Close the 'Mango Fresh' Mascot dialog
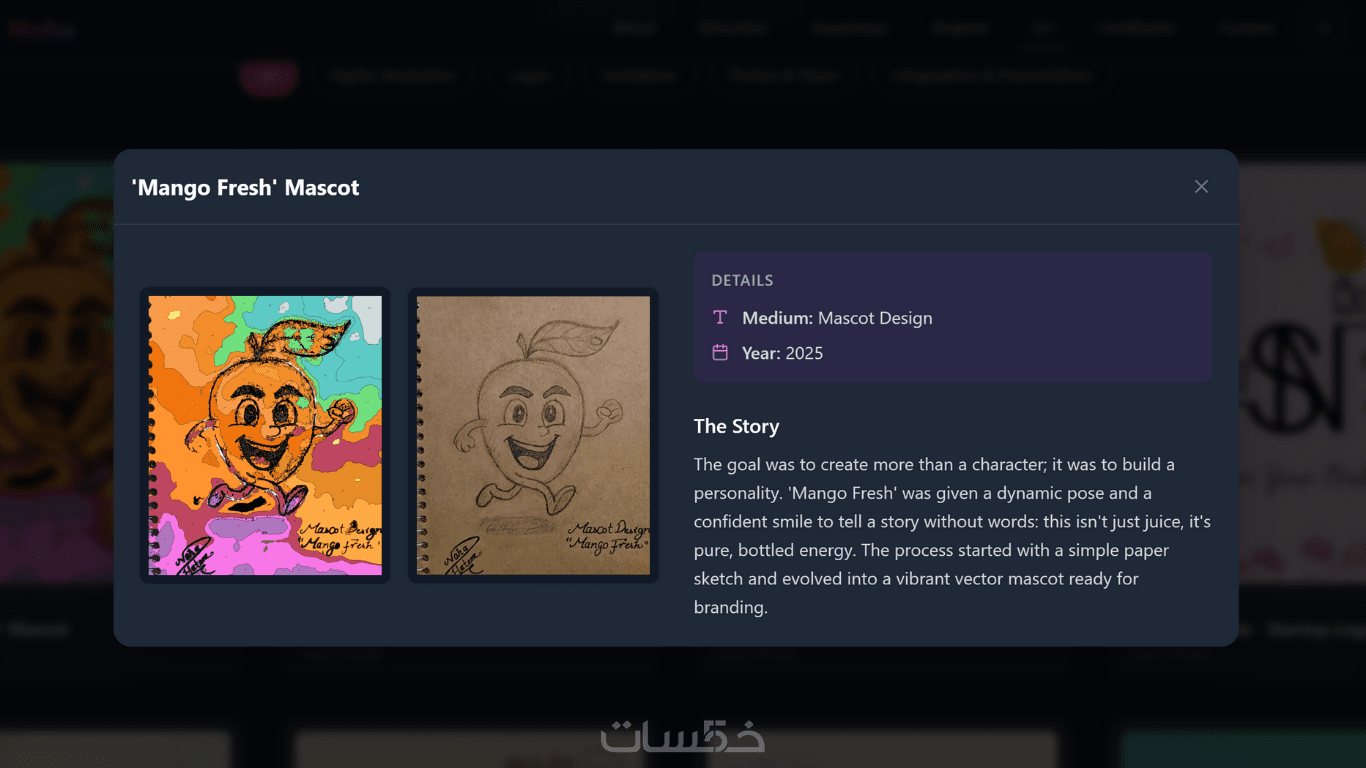Image resolution: width=1366 pixels, height=768 pixels. click(x=1201, y=187)
